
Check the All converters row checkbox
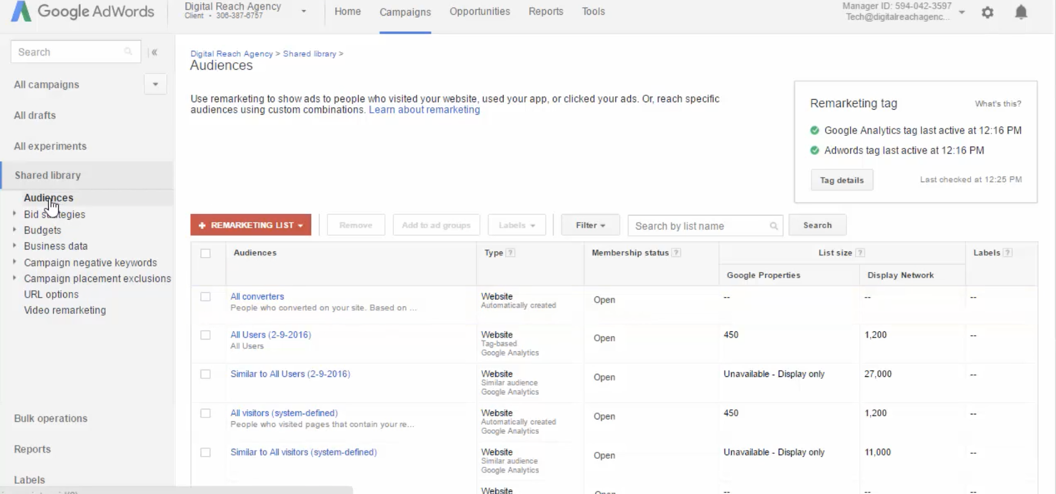[205, 297]
